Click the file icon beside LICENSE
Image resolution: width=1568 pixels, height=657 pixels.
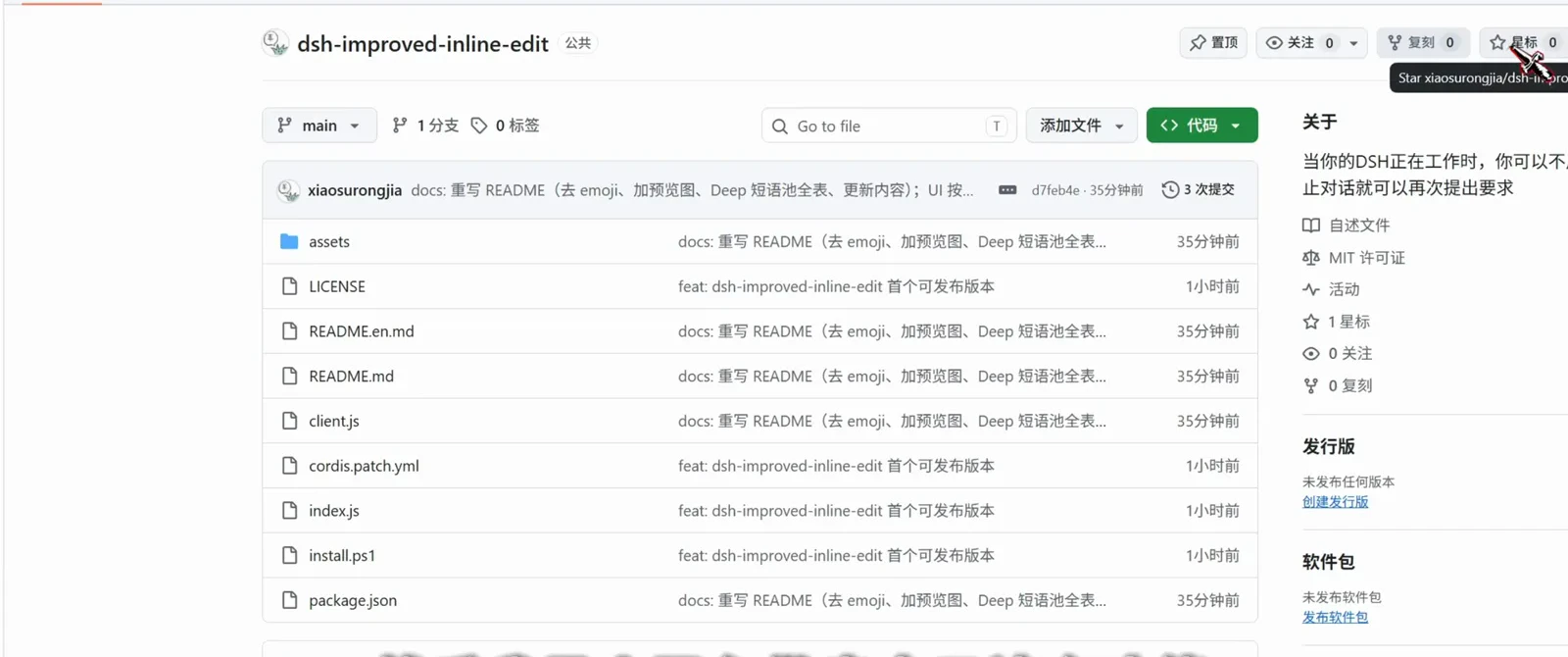[289, 286]
